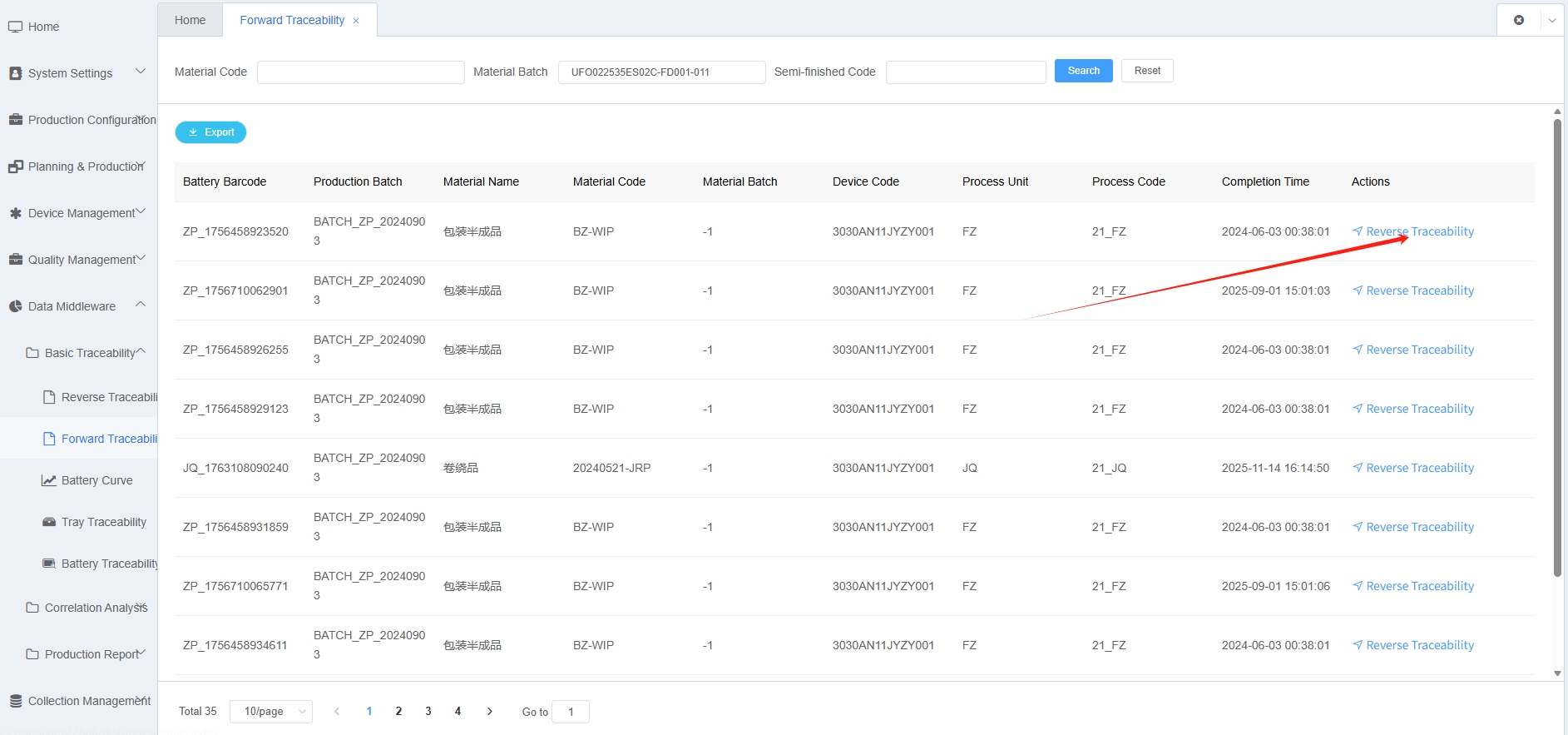Click the send icon for JQ_1763108090240 row
The image size is (1568, 735).
click(x=1358, y=468)
